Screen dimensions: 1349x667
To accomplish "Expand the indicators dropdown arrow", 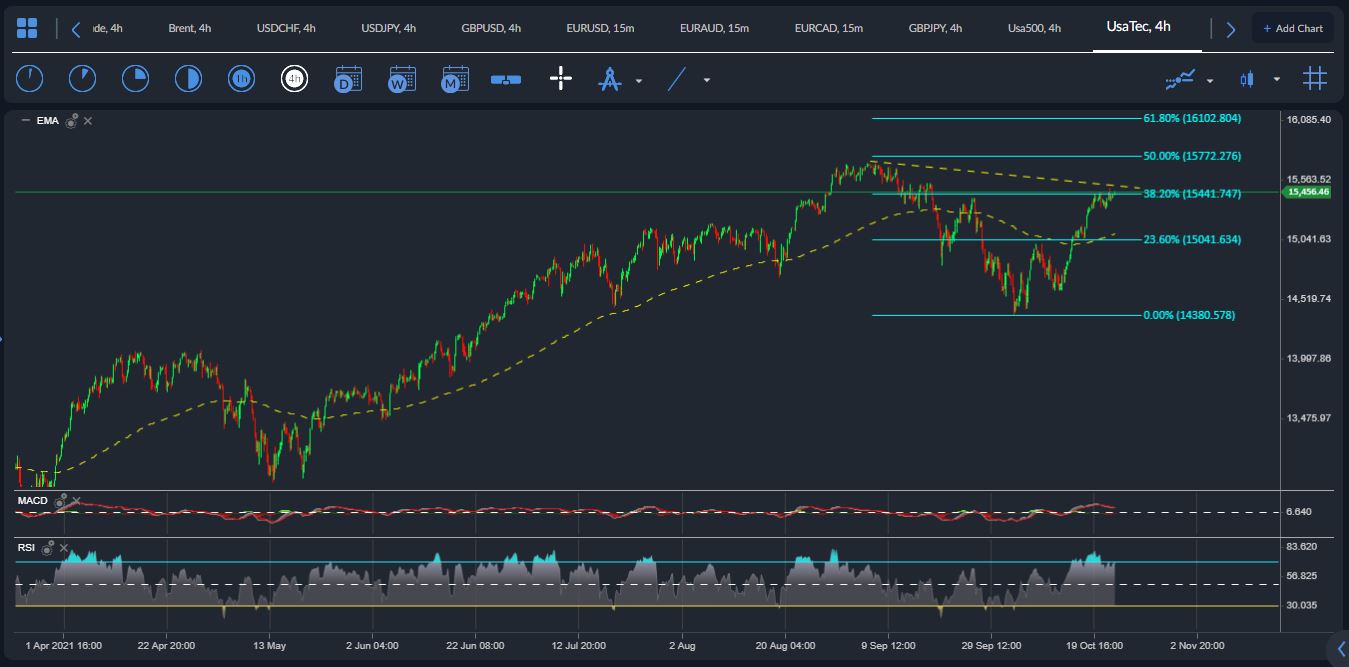I will click(x=1210, y=80).
